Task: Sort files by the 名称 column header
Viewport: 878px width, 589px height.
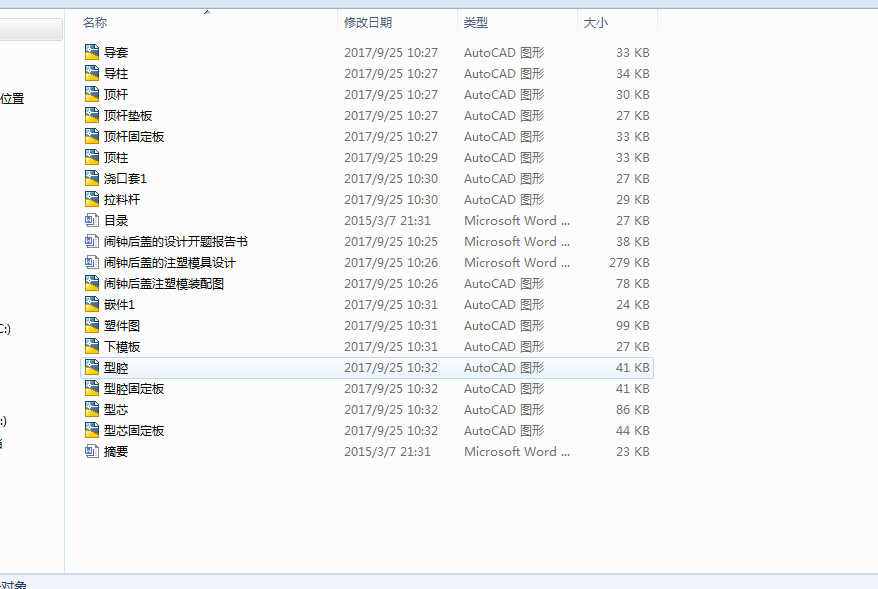Action: tap(96, 21)
